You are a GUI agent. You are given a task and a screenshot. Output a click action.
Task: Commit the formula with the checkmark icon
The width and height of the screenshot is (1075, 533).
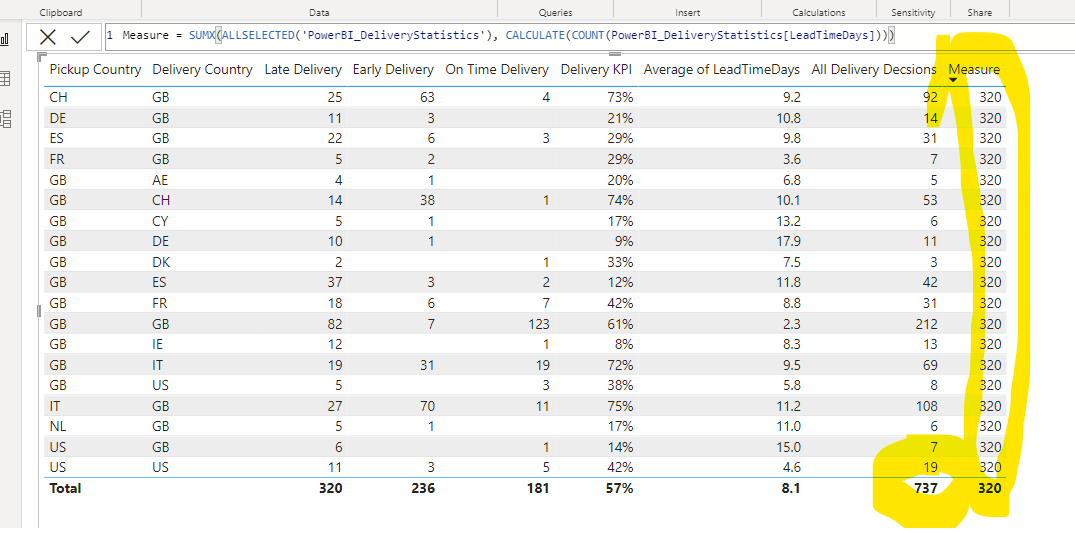81,37
